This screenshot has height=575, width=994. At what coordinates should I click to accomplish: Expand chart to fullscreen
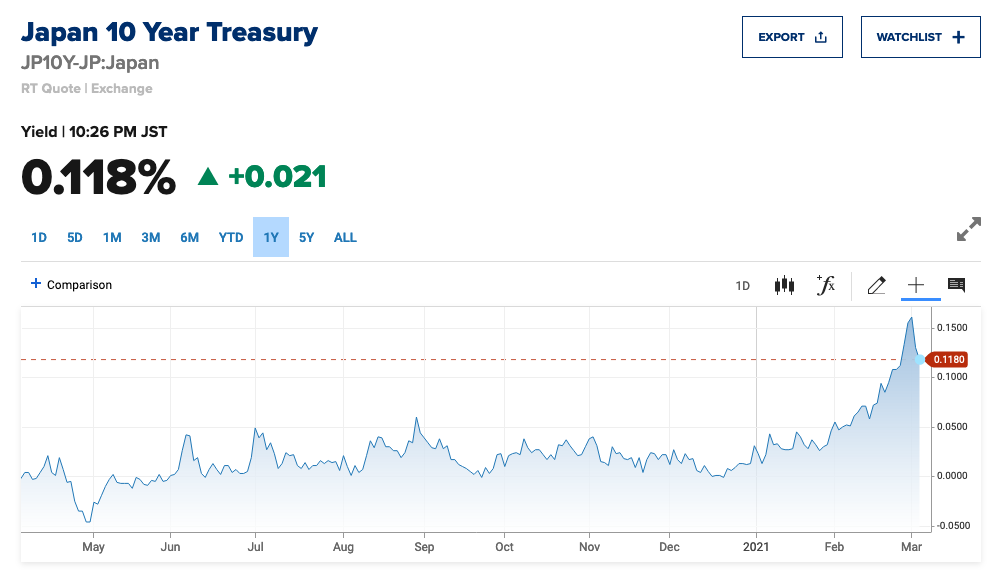click(968, 230)
